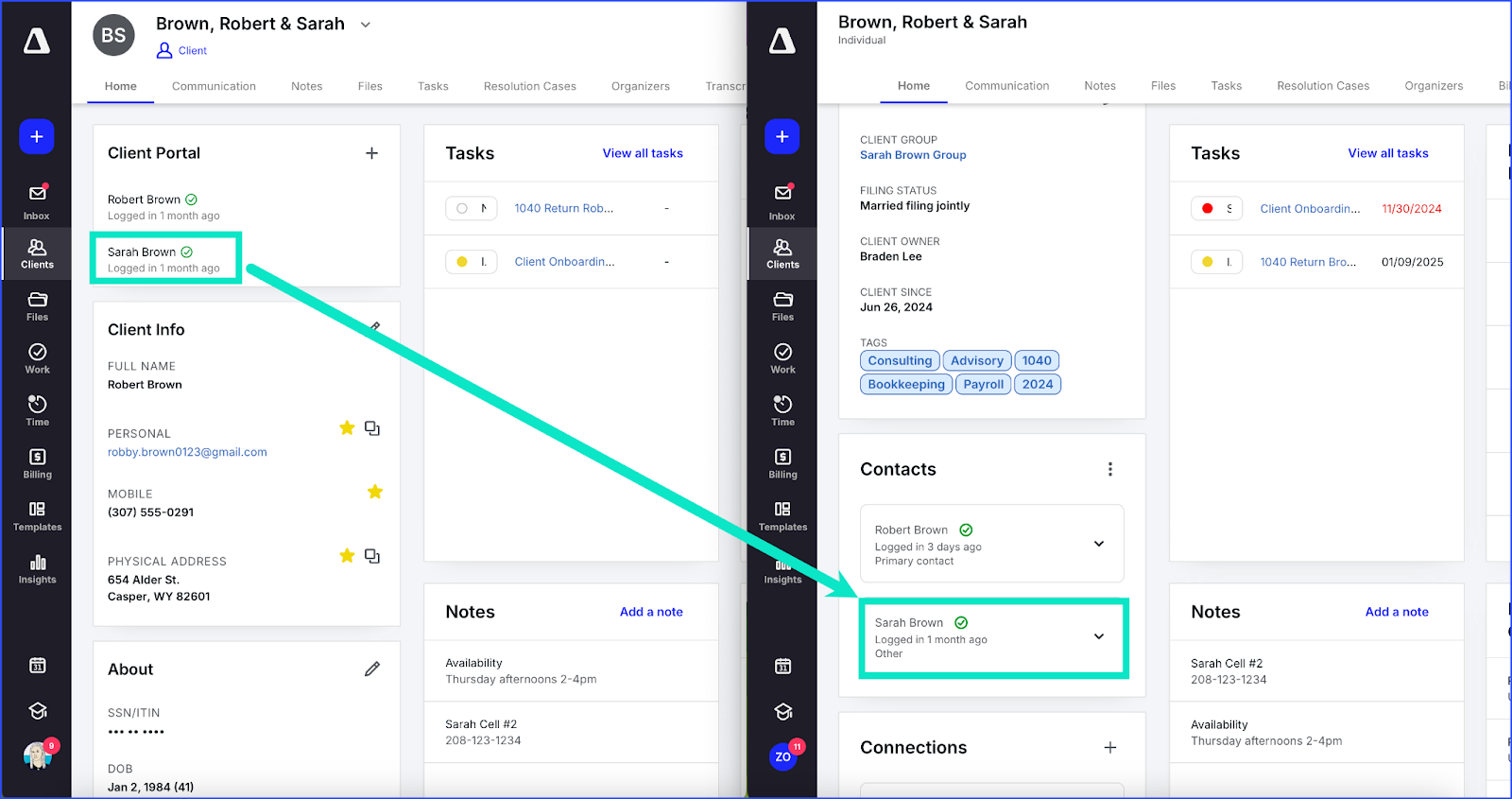Click the Sarah Brown Group link

tap(913, 155)
